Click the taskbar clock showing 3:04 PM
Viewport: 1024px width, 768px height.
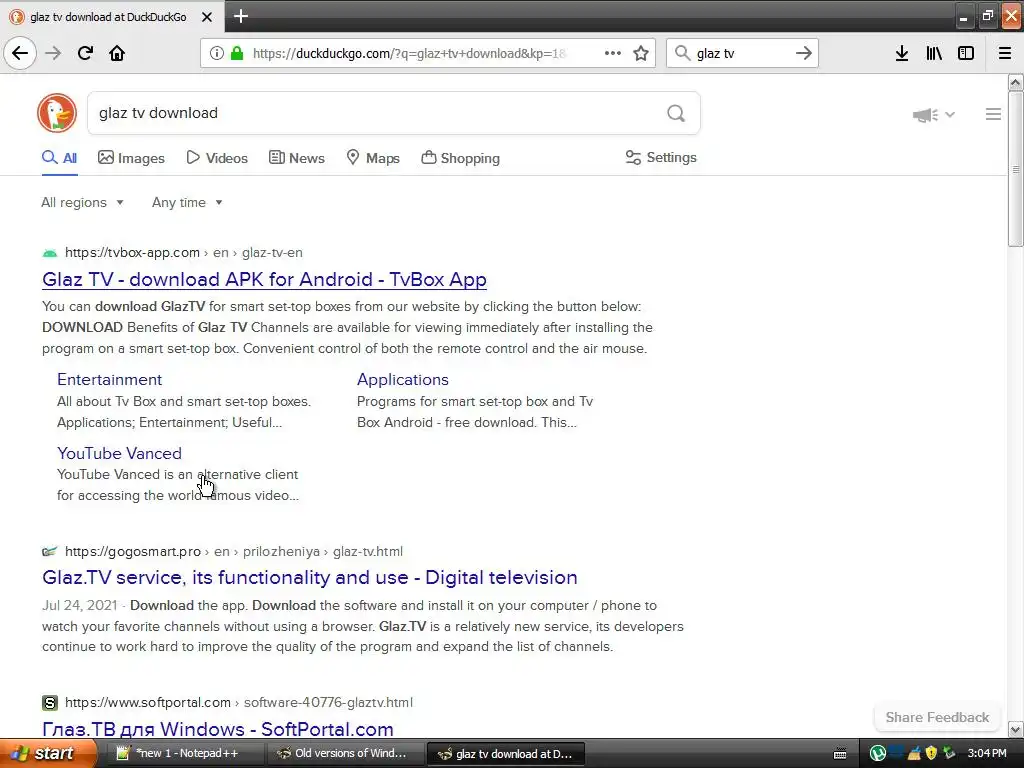tap(987, 754)
